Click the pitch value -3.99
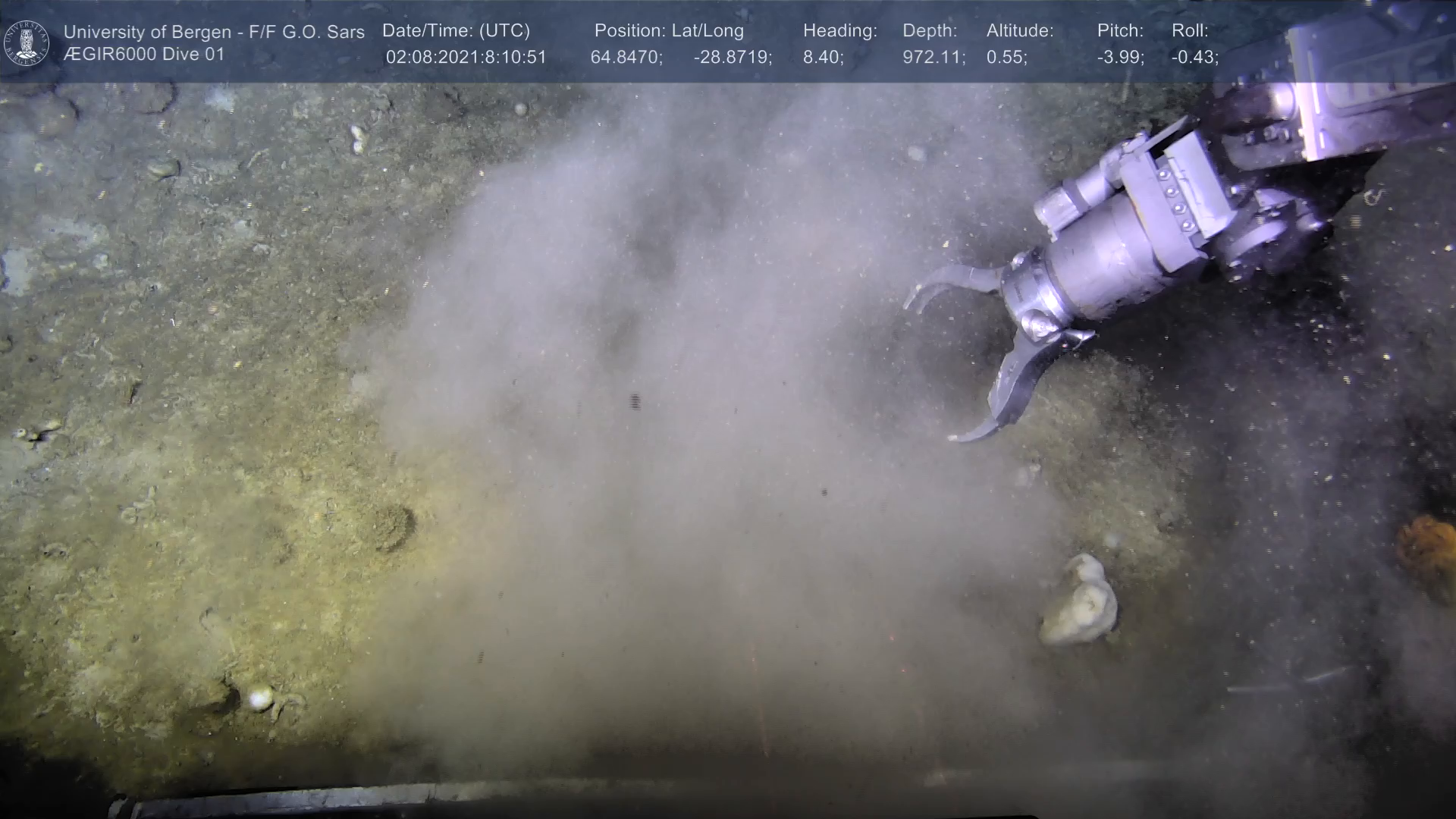1456x819 pixels. pos(1120,58)
